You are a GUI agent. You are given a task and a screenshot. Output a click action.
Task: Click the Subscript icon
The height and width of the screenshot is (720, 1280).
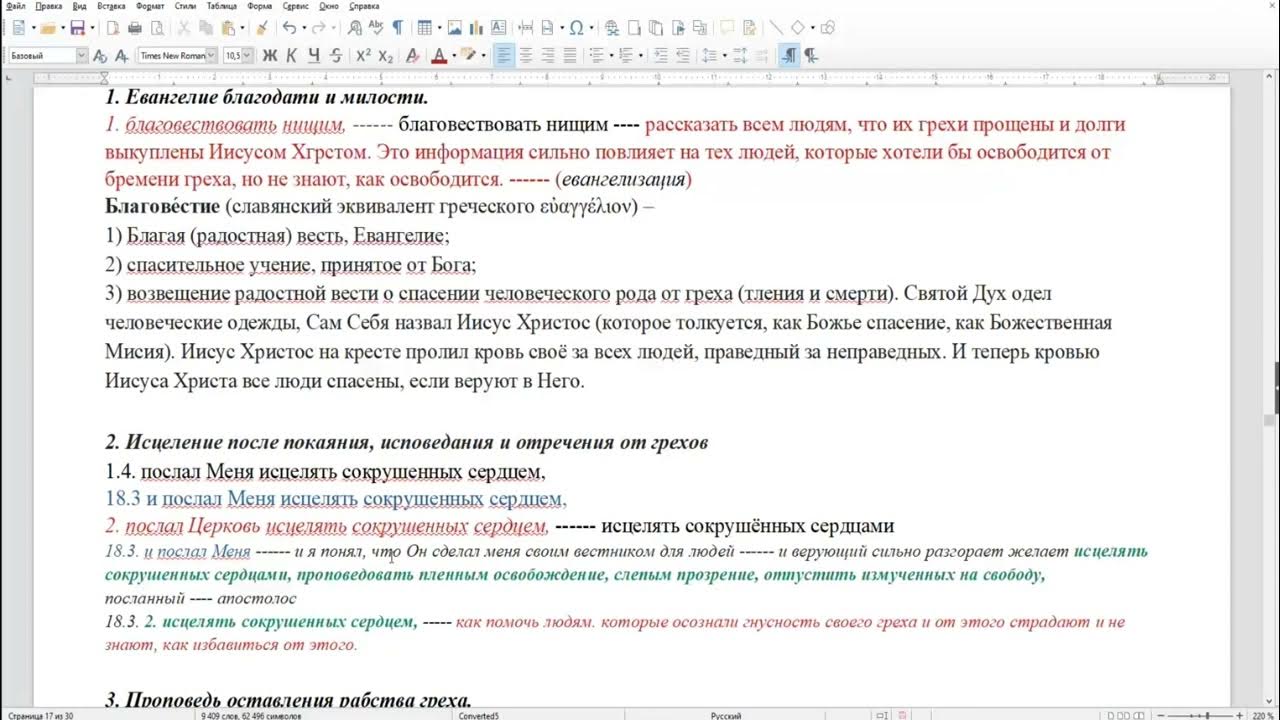click(x=386, y=56)
